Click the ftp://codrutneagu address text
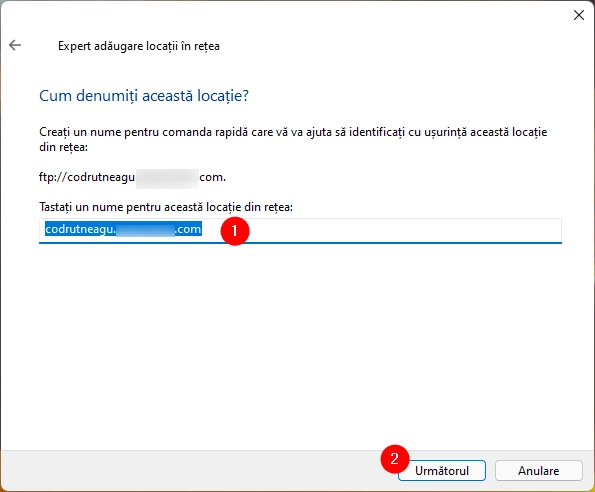 click(x=132, y=177)
